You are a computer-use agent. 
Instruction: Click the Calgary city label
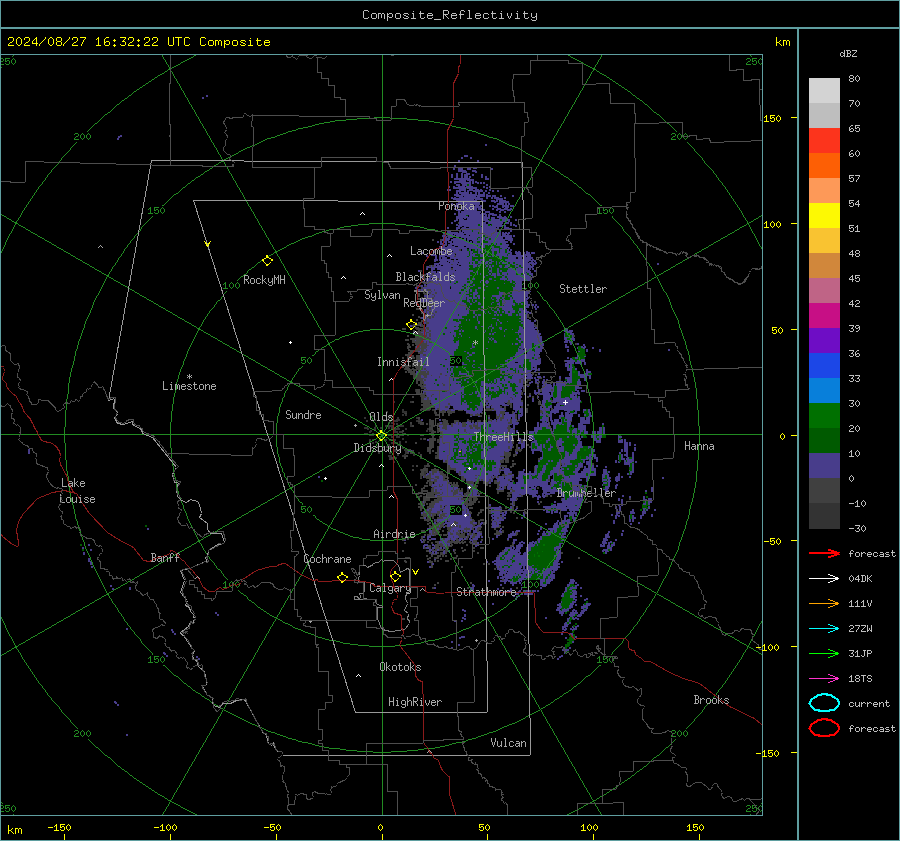point(390,588)
